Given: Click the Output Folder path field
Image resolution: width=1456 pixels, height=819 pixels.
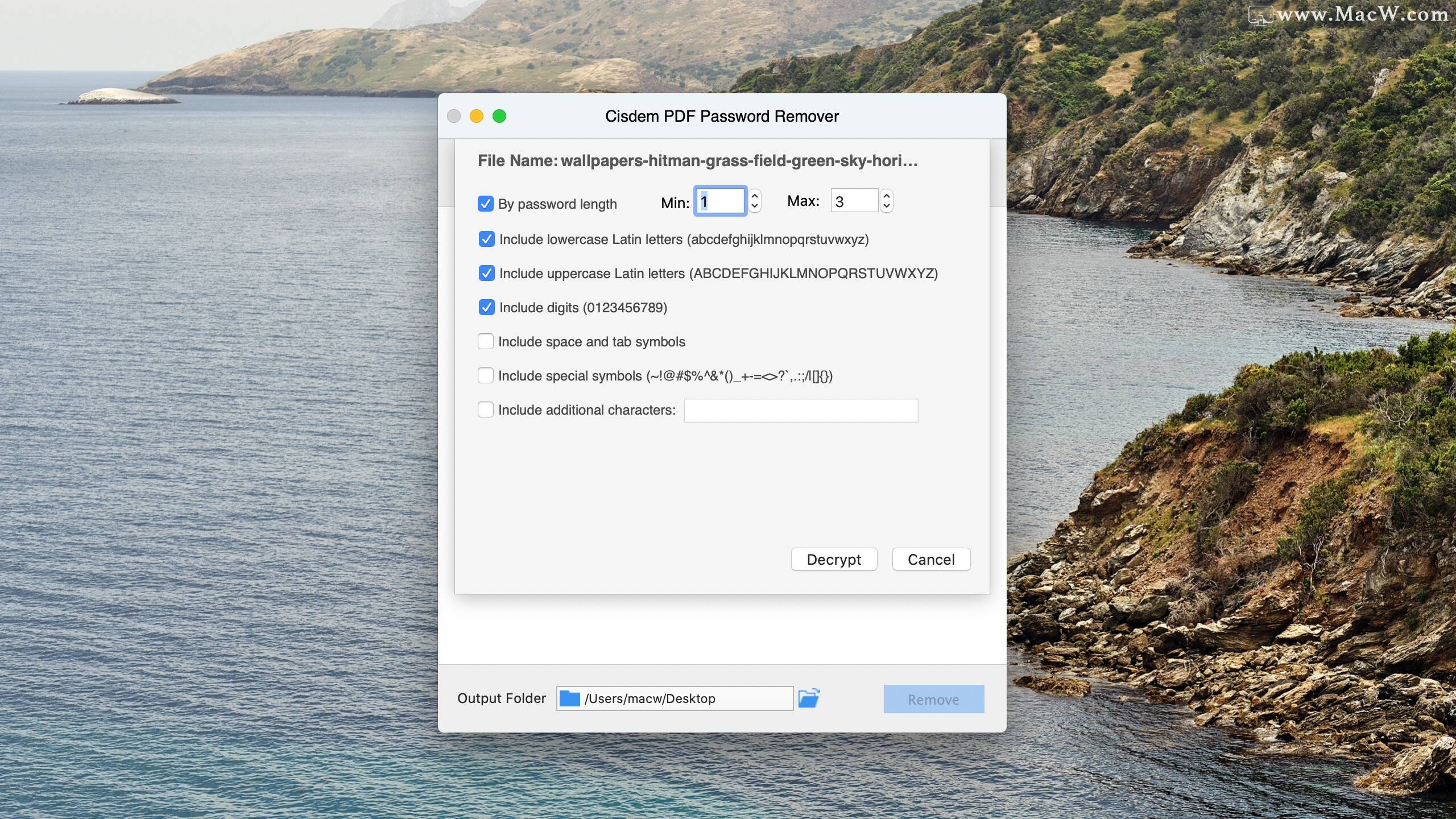Looking at the screenshot, I should point(675,698).
